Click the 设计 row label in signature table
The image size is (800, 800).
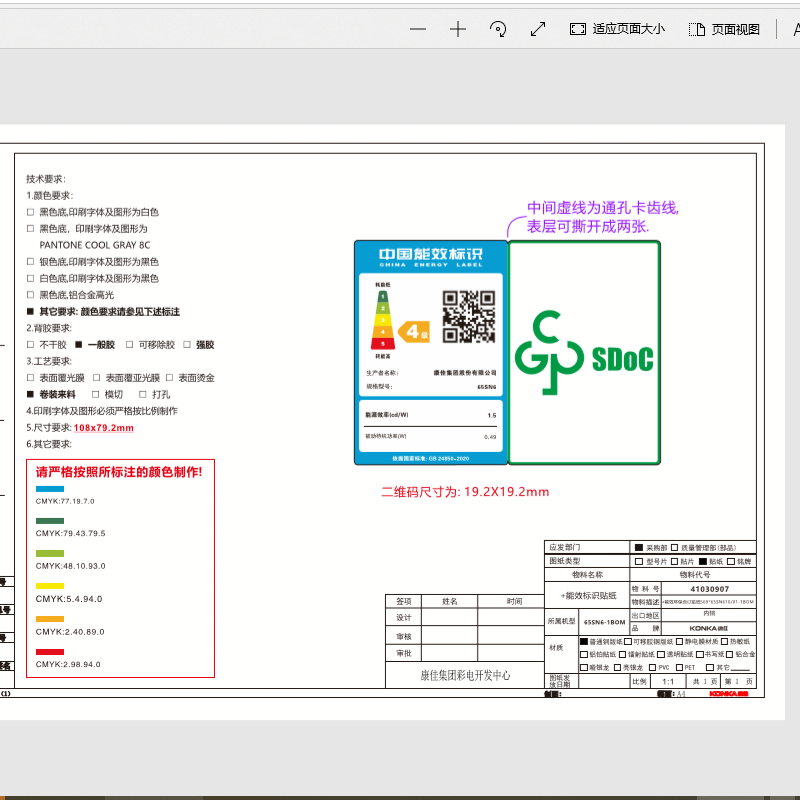(x=404, y=618)
